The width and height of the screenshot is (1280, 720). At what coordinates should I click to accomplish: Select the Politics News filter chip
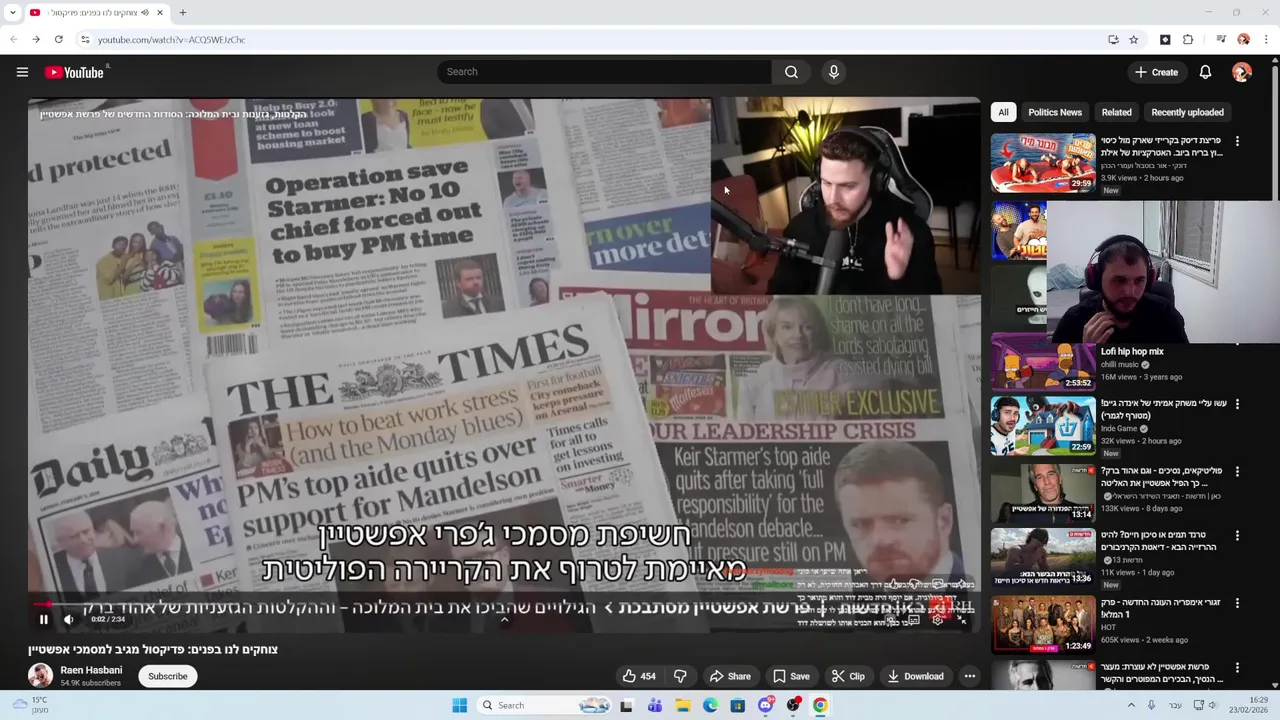point(1055,112)
